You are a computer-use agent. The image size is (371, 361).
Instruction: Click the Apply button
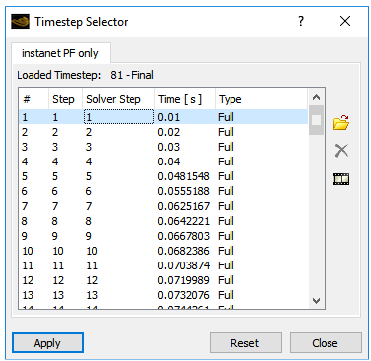coord(47,342)
